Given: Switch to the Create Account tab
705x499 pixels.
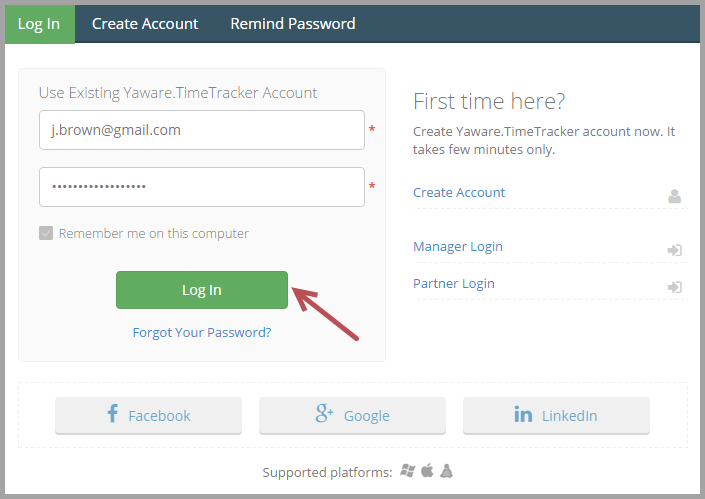Looking at the screenshot, I should click(x=145, y=24).
